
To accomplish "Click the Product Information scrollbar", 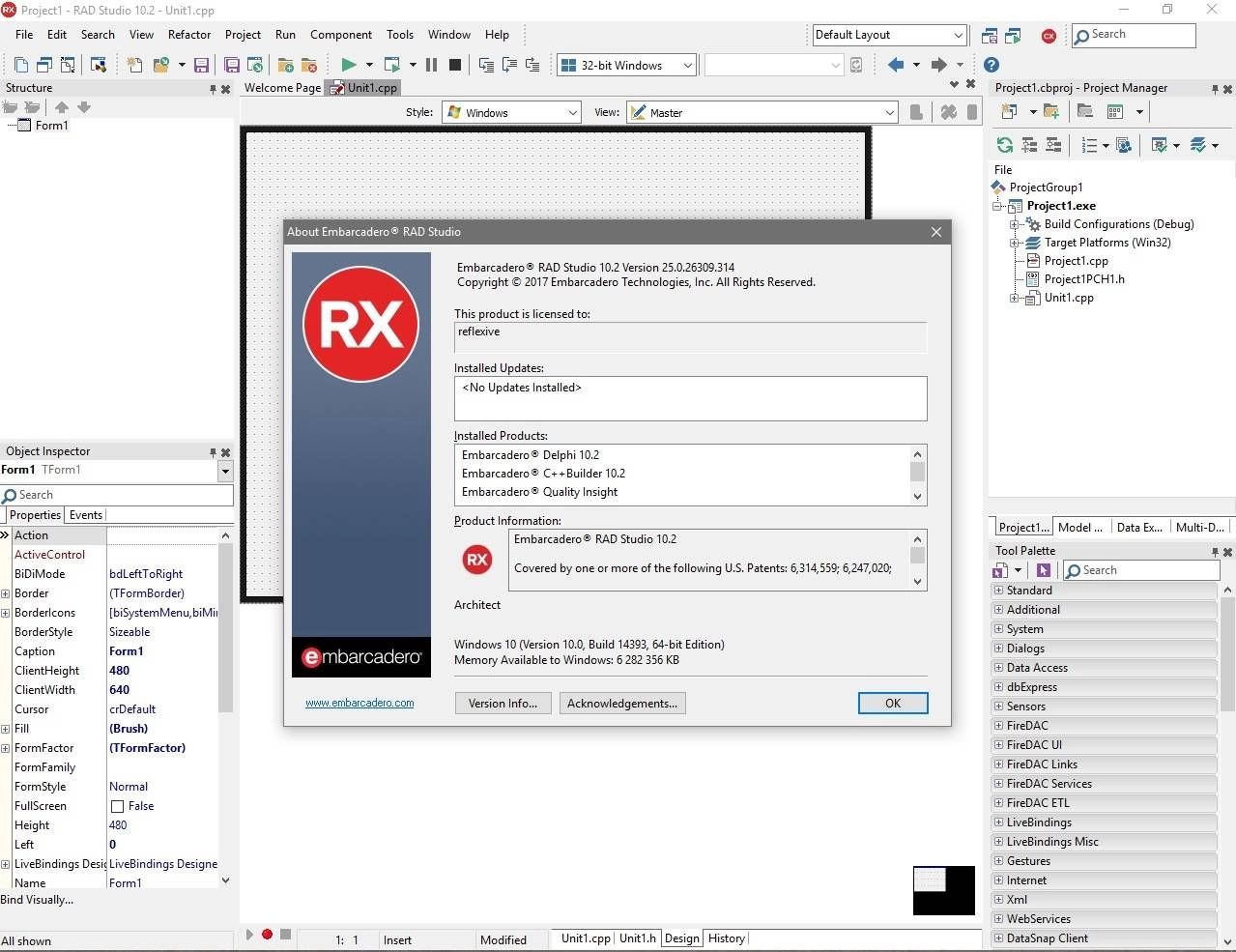I will coord(918,561).
